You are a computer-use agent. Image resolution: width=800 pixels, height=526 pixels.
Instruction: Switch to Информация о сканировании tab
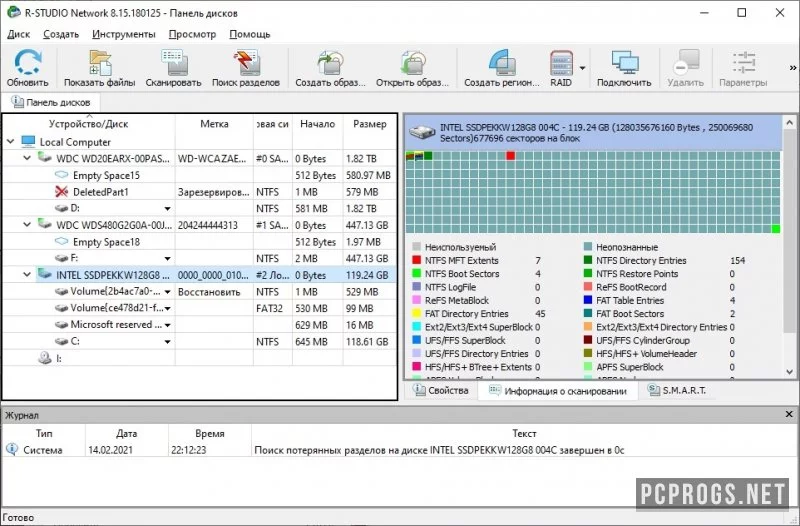(558, 391)
